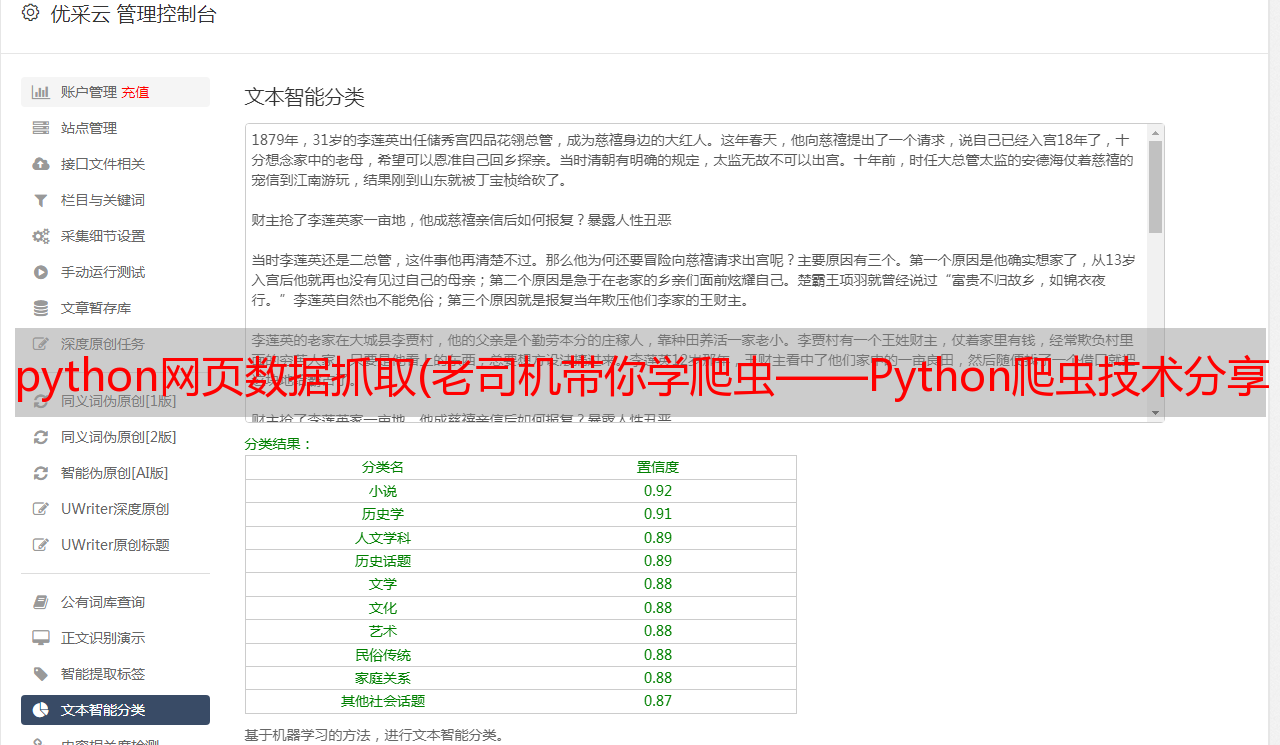Image resolution: width=1280 pixels, height=745 pixels.
Task: Select the 小说 category cell
Action: point(383,491)
